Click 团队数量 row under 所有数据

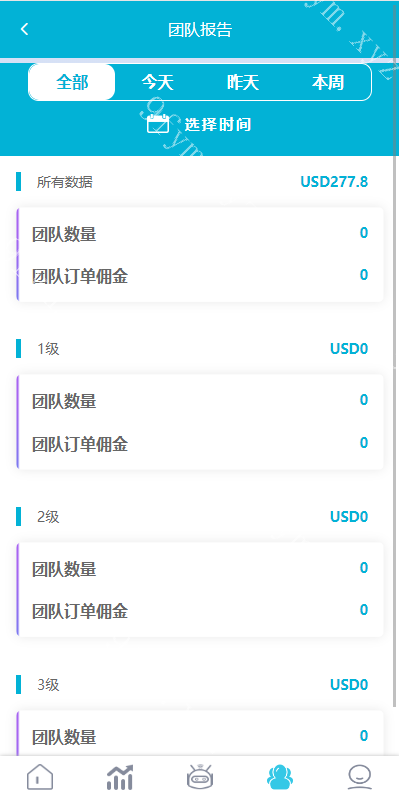[200, 234]
